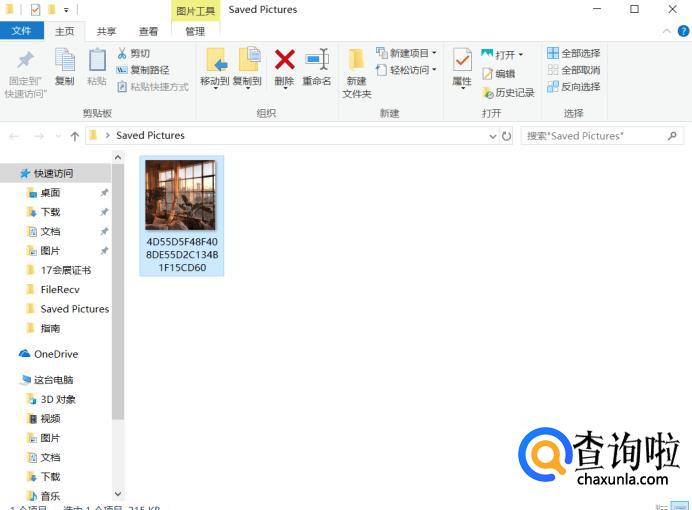
Task: Click the breadcrumb chevron before Saved Pictures
Action: pos(107,135)
